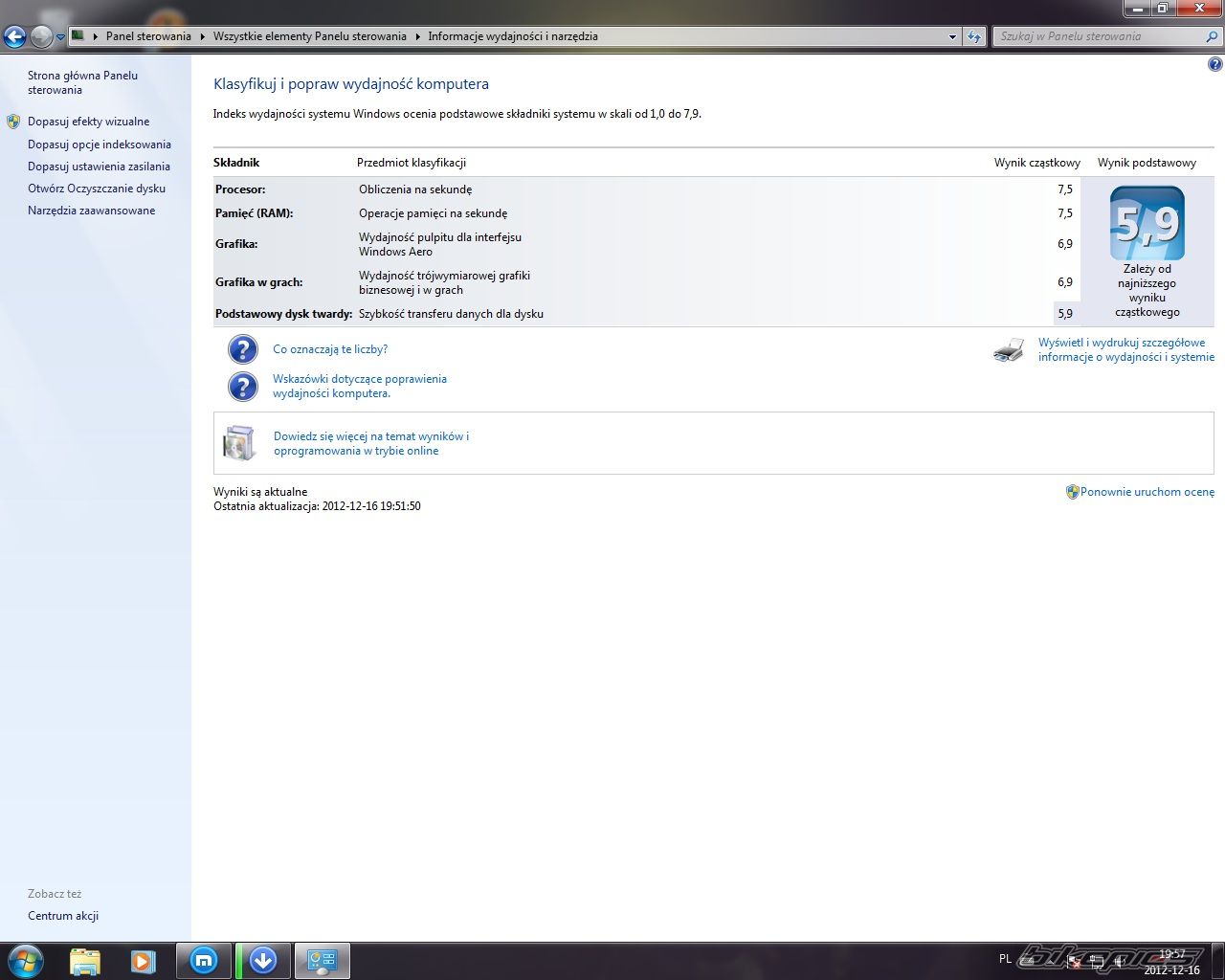1225x980 pixels.
Task: Open Windows Explorer from taskbar
Action: pyautogui.click(x=85, y=960)
